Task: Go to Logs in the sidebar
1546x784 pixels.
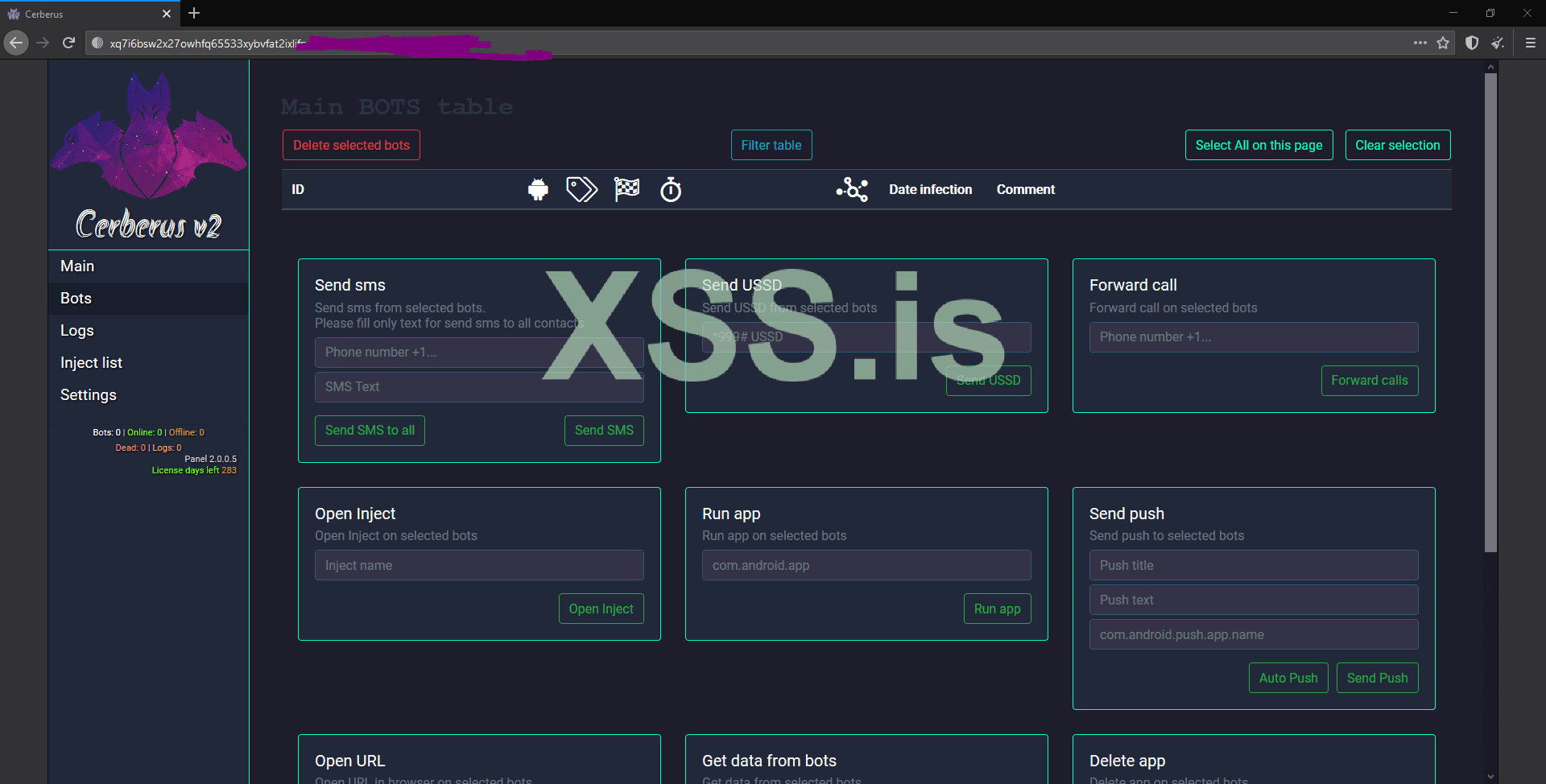Action: (x=148, y=331)
